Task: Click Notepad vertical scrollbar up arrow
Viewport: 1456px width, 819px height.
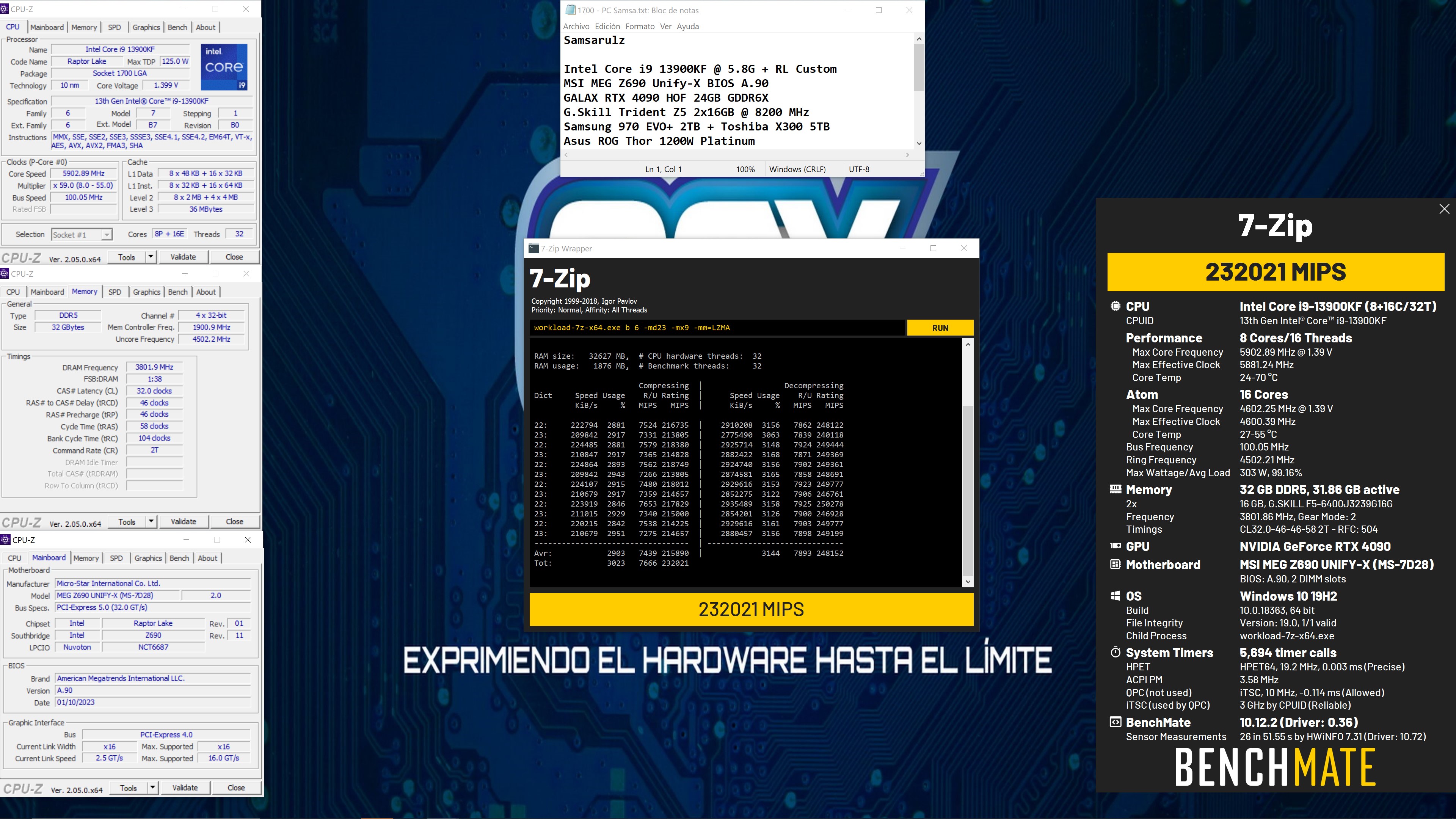Action: 919,39
